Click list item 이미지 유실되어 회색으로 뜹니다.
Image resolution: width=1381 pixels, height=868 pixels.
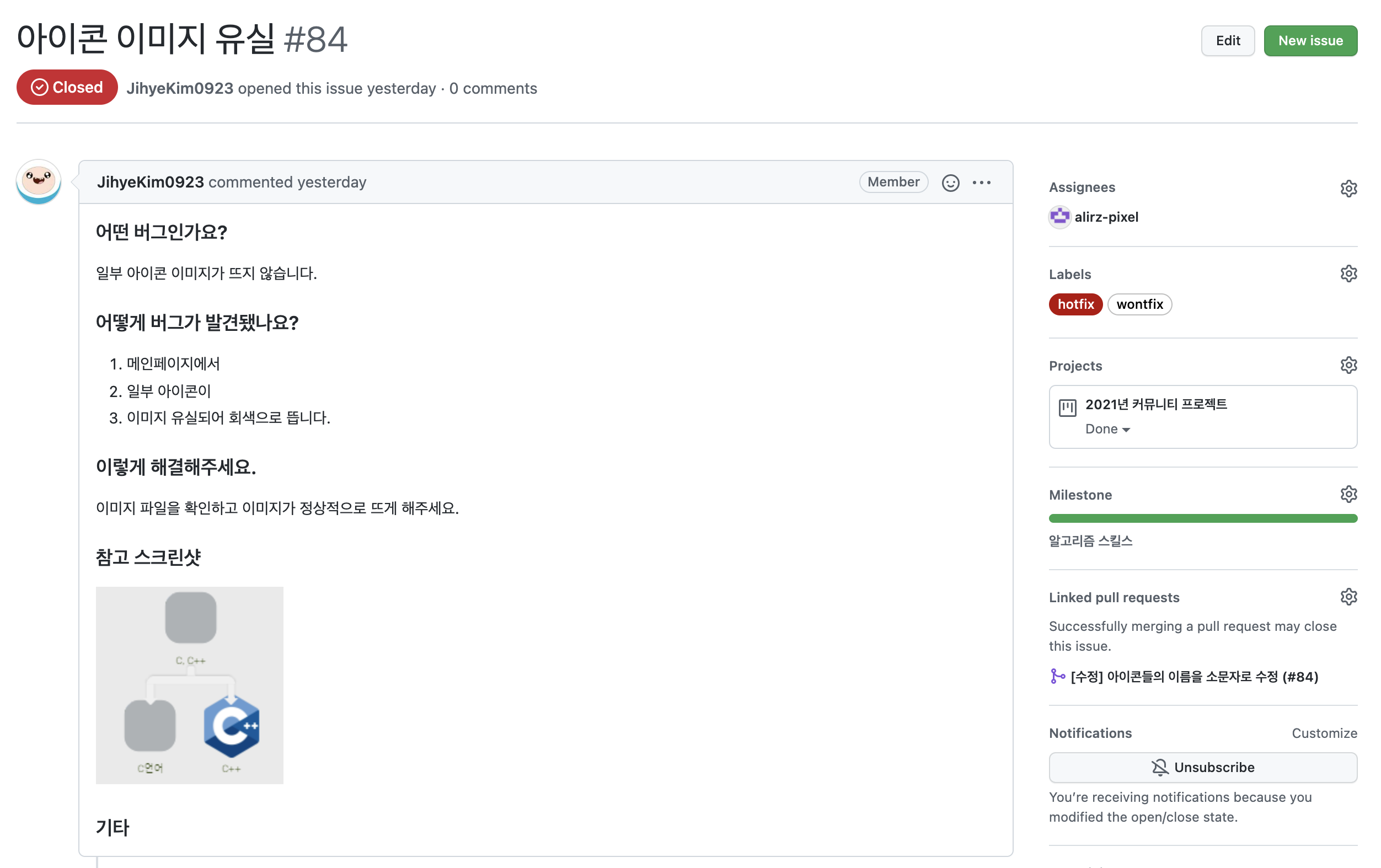[228, 418]
